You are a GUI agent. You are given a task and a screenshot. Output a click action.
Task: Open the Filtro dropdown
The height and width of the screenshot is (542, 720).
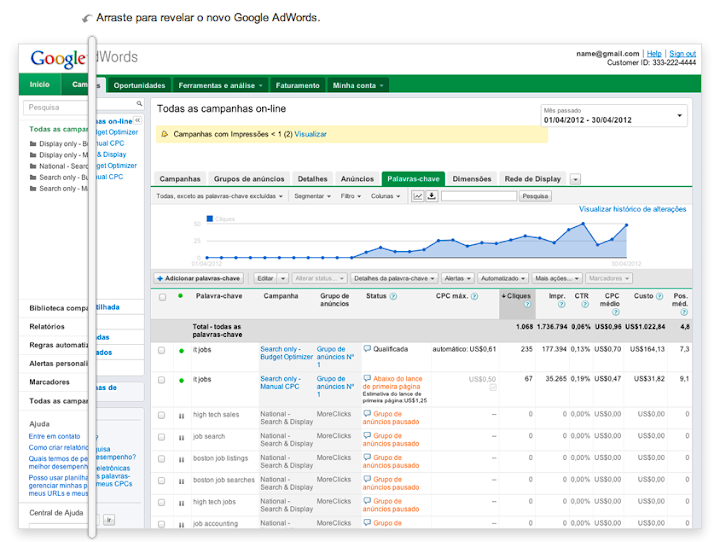pyautogui.click(x=351, y=196)
